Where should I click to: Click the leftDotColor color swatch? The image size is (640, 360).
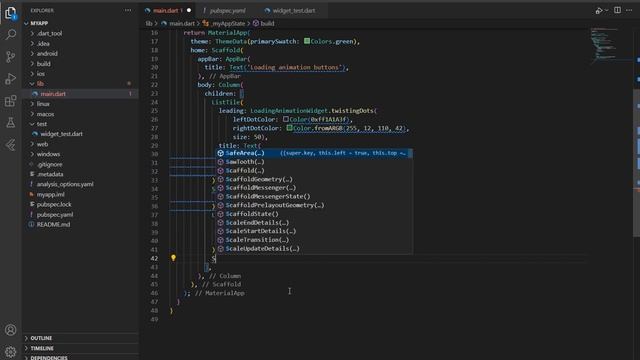click(x=286, y=119)
